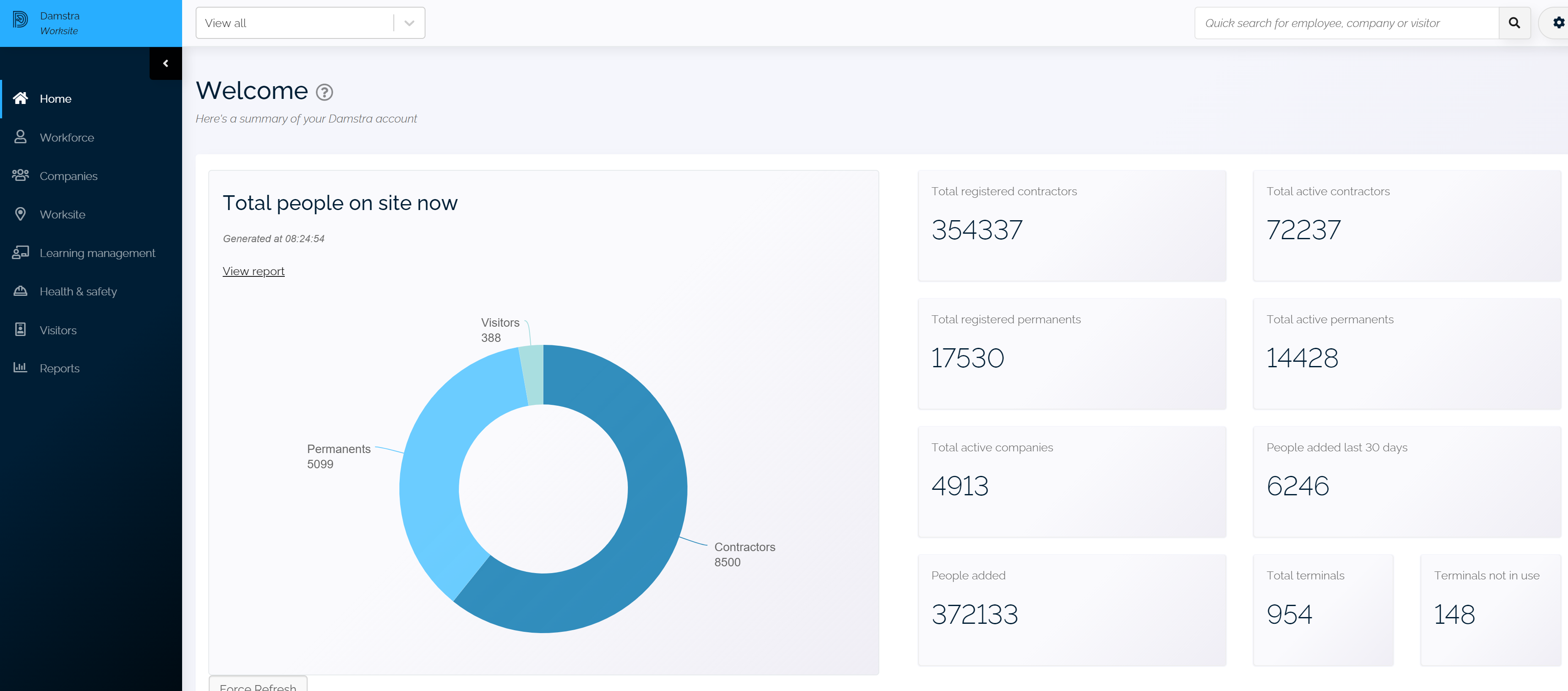Select the Home menu item
Image resolution: width=1568 pixels, height=691 pixels.
pos(55,98)
